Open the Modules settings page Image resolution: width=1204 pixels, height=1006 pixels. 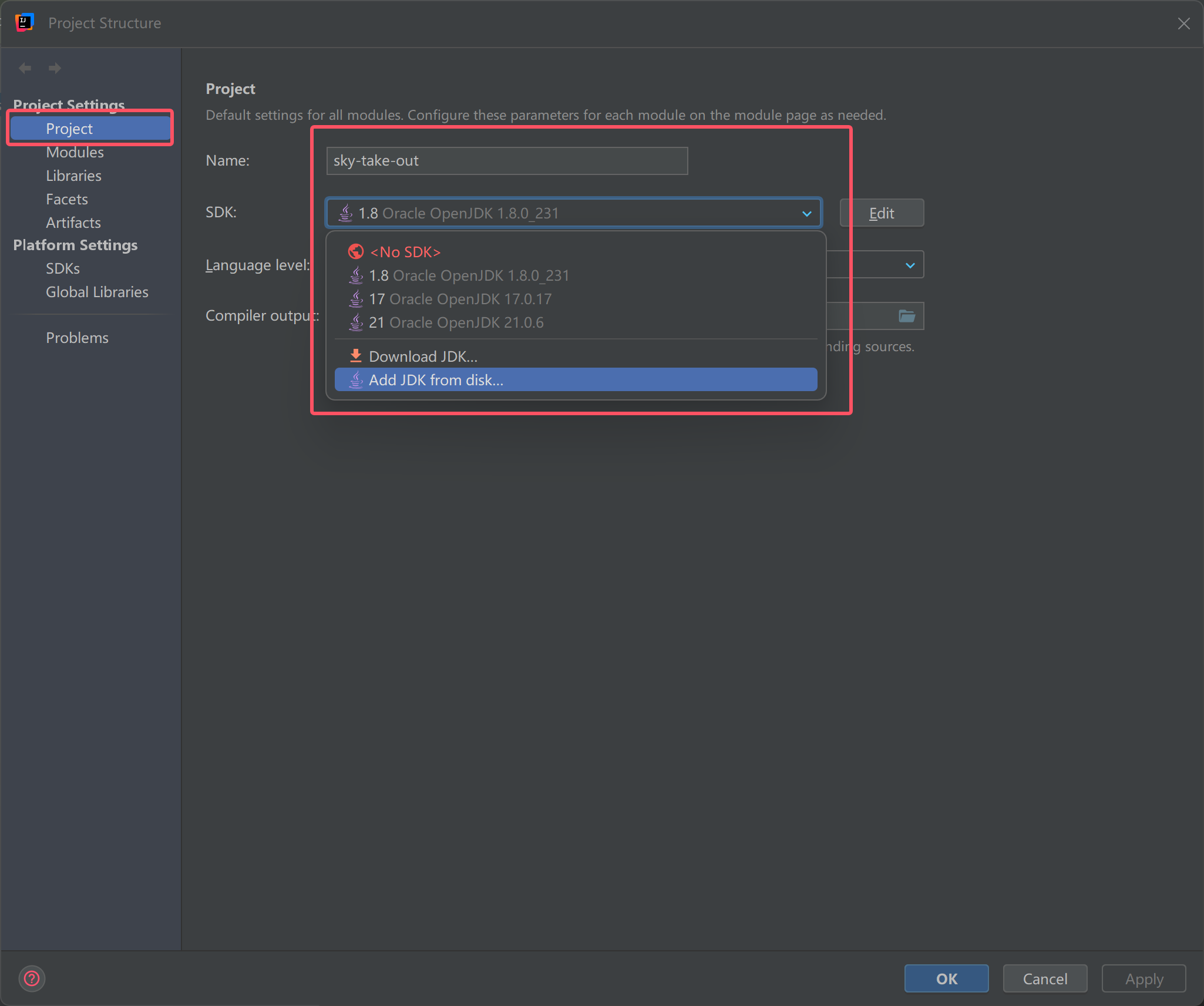pyautogui.click(x=75, y=152)
